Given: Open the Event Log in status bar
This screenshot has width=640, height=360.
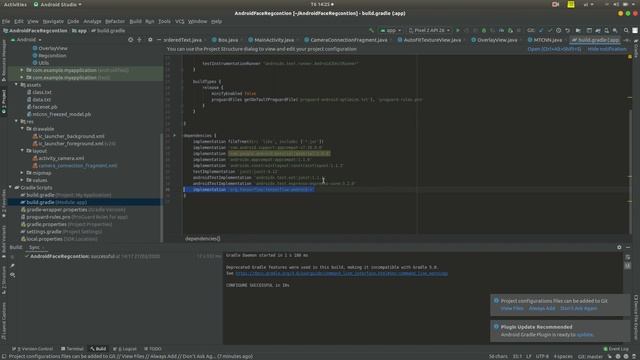Looking at the screenshot, I should [x=616, y=349].
